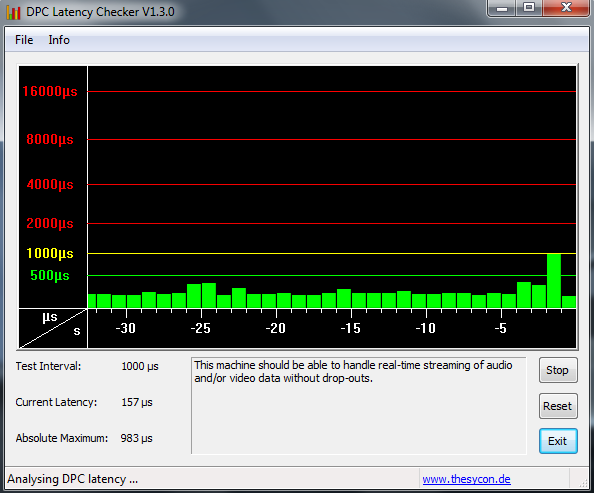
Task: Click the Current Latency value 157 µs
Action: [x=137, y=402]
